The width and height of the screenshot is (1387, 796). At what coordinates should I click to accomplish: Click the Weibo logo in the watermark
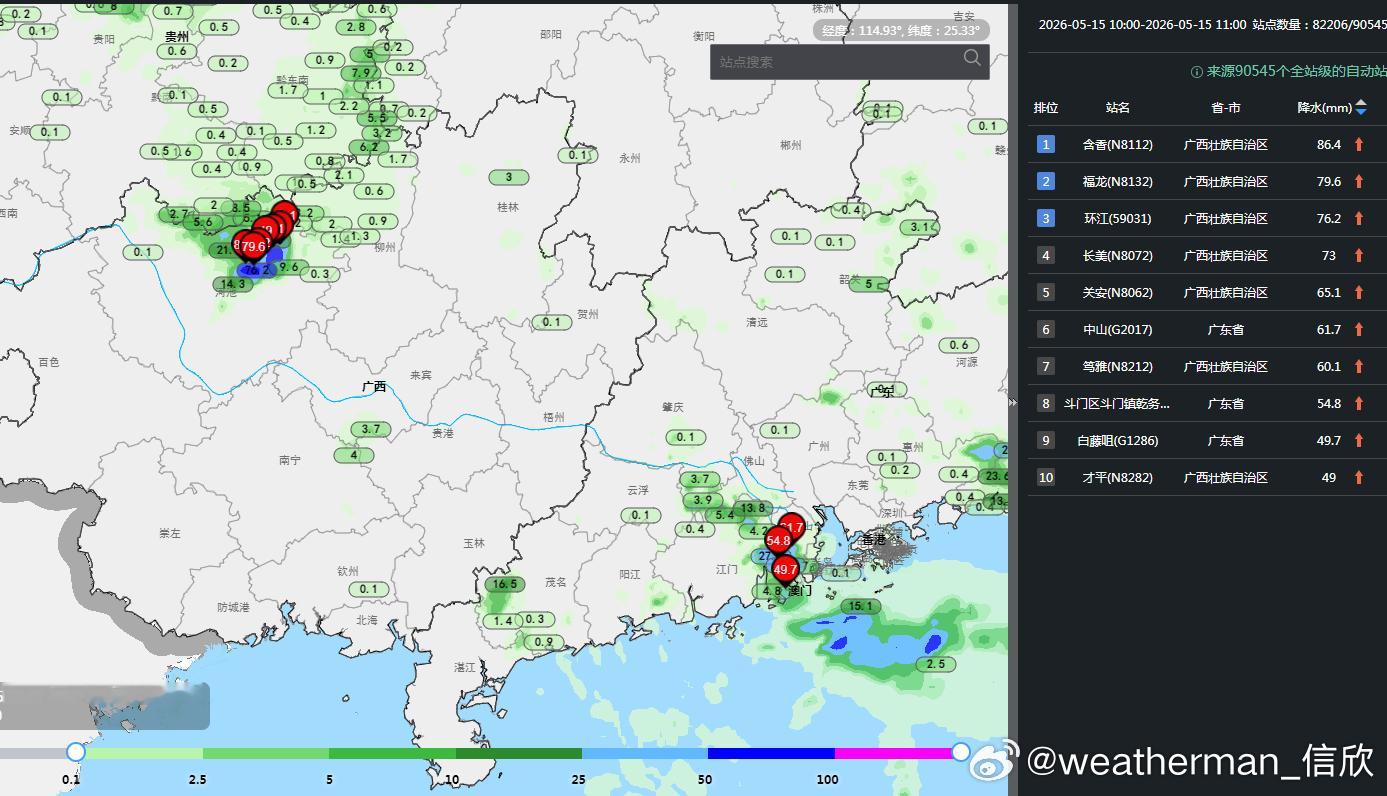(995, 762)
